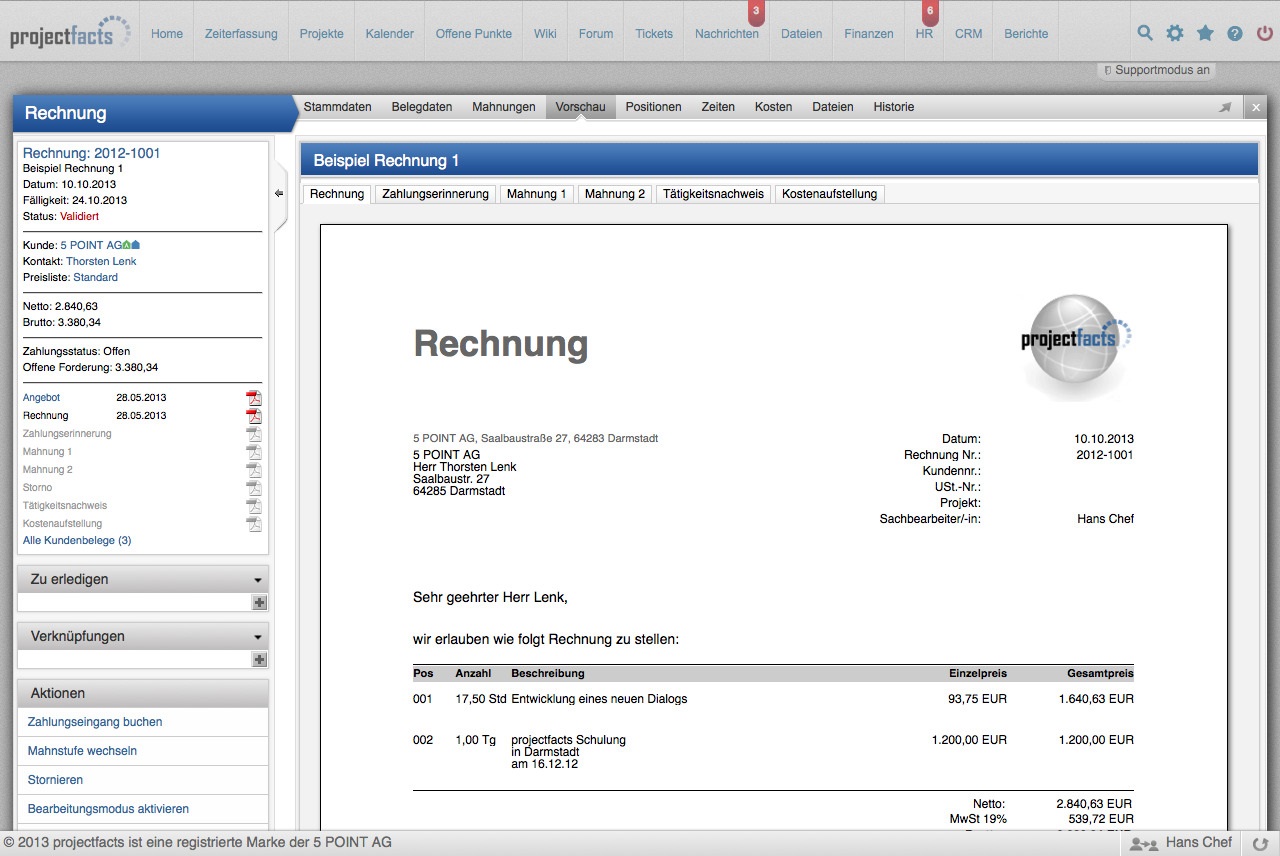
Task: Add a link with the Verknüpfungen plus
Action: coord(260,660)
